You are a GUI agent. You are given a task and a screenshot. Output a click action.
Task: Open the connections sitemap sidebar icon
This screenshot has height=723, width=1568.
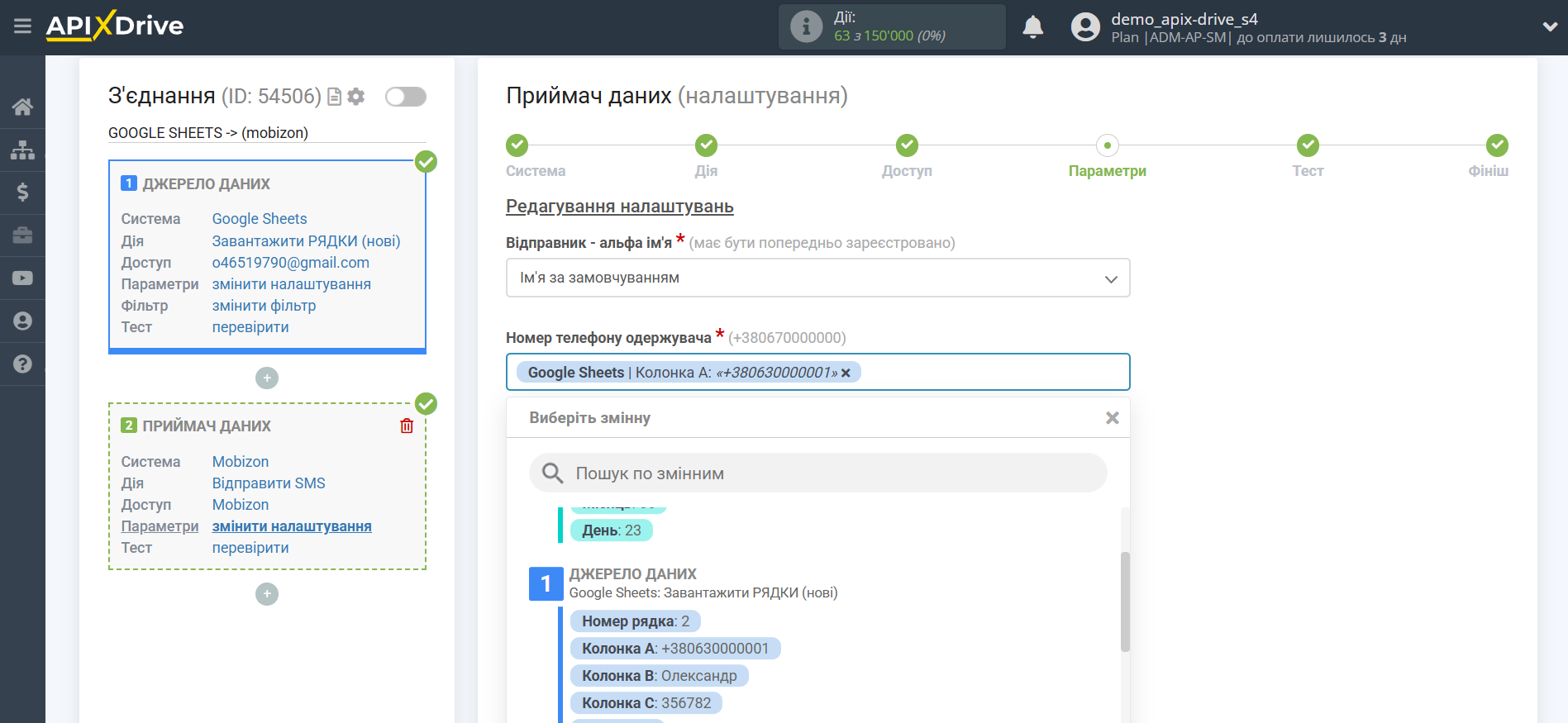pos(22,150)
